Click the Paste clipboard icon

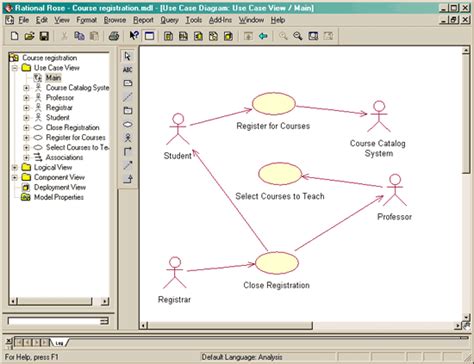(94, 36)
